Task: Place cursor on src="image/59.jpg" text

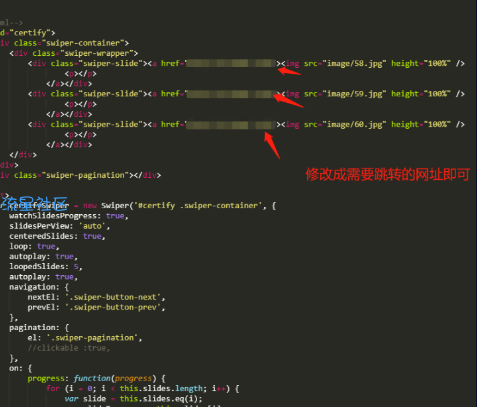Action: point(345,94)
